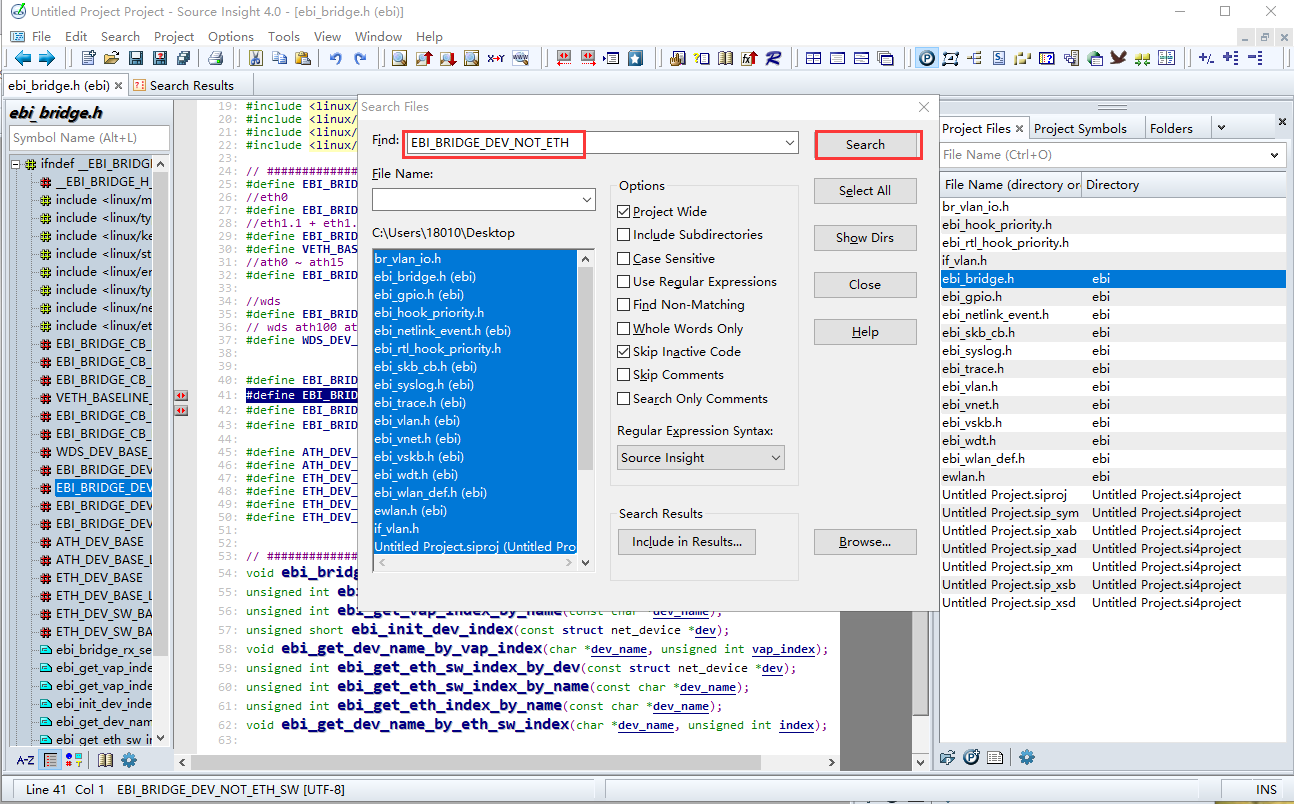Image resolution: width=1294 pixels, height=804 pixels.
Task: Open the project panel tab overflow arrow
Action: [x=1219, y=128]
